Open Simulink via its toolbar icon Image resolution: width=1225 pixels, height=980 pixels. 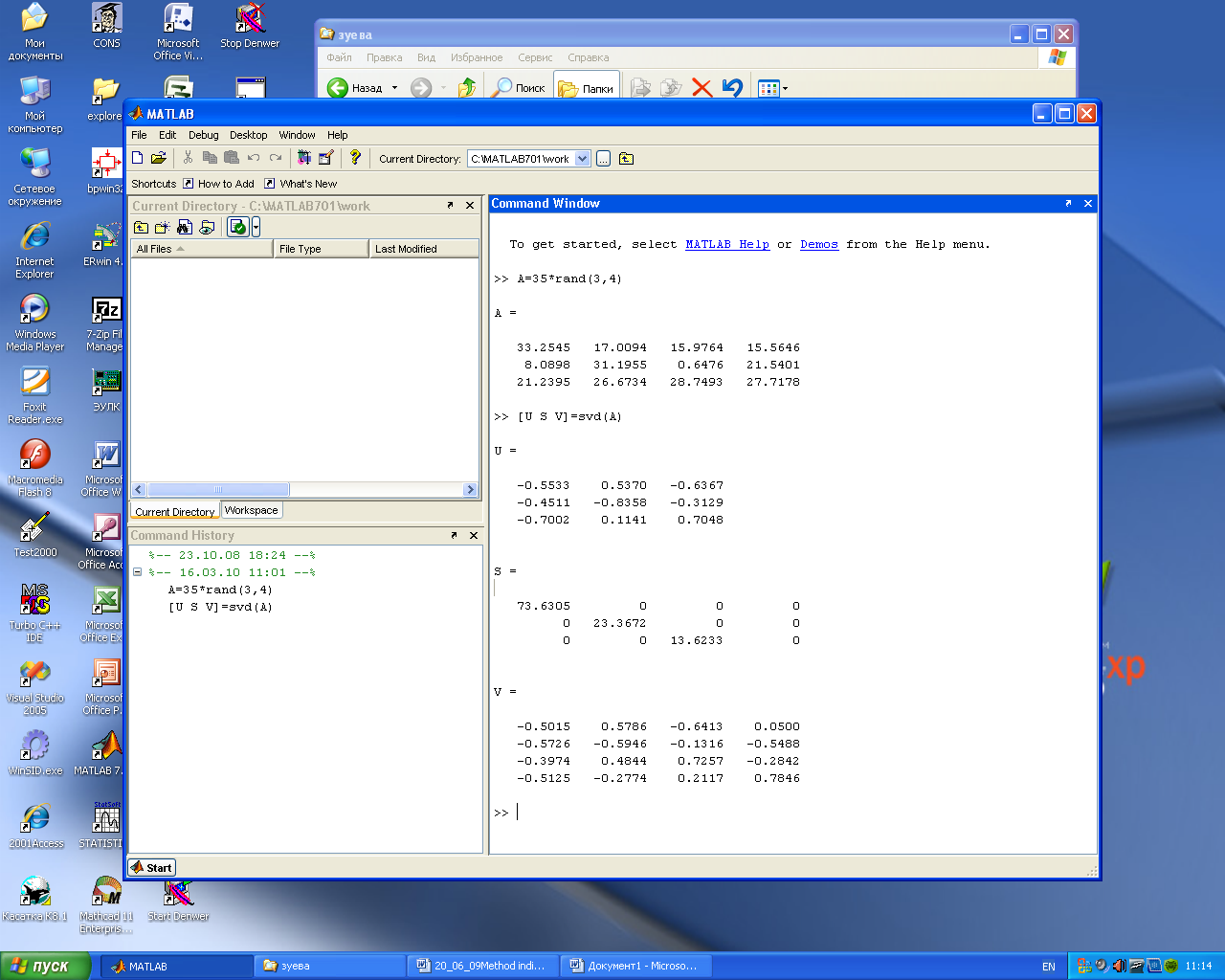point(304,158)
